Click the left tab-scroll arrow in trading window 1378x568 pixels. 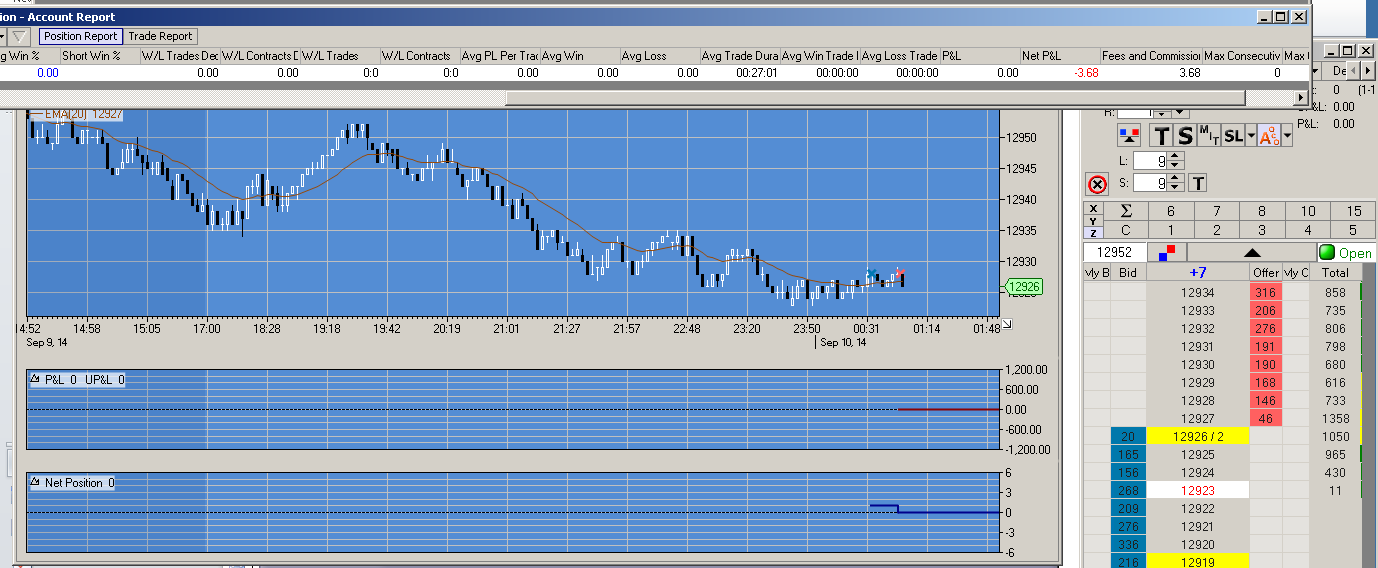[1353, 72]
